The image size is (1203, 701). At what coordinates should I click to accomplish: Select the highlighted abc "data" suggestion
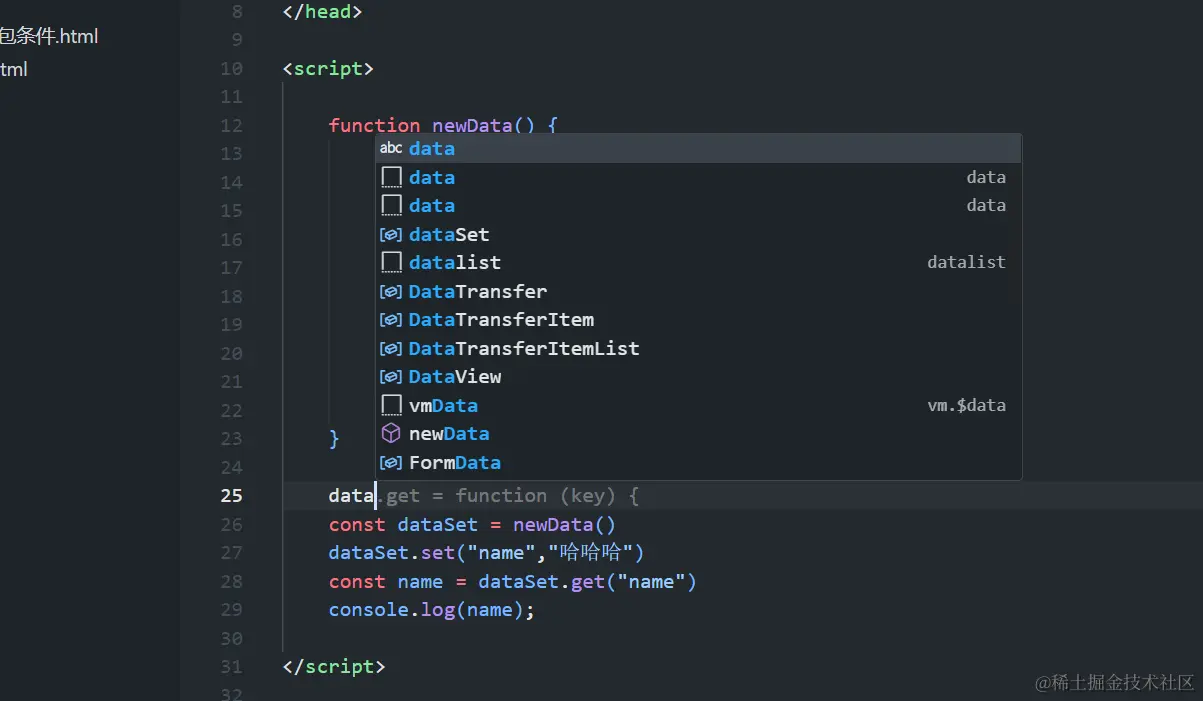(698, 148)
